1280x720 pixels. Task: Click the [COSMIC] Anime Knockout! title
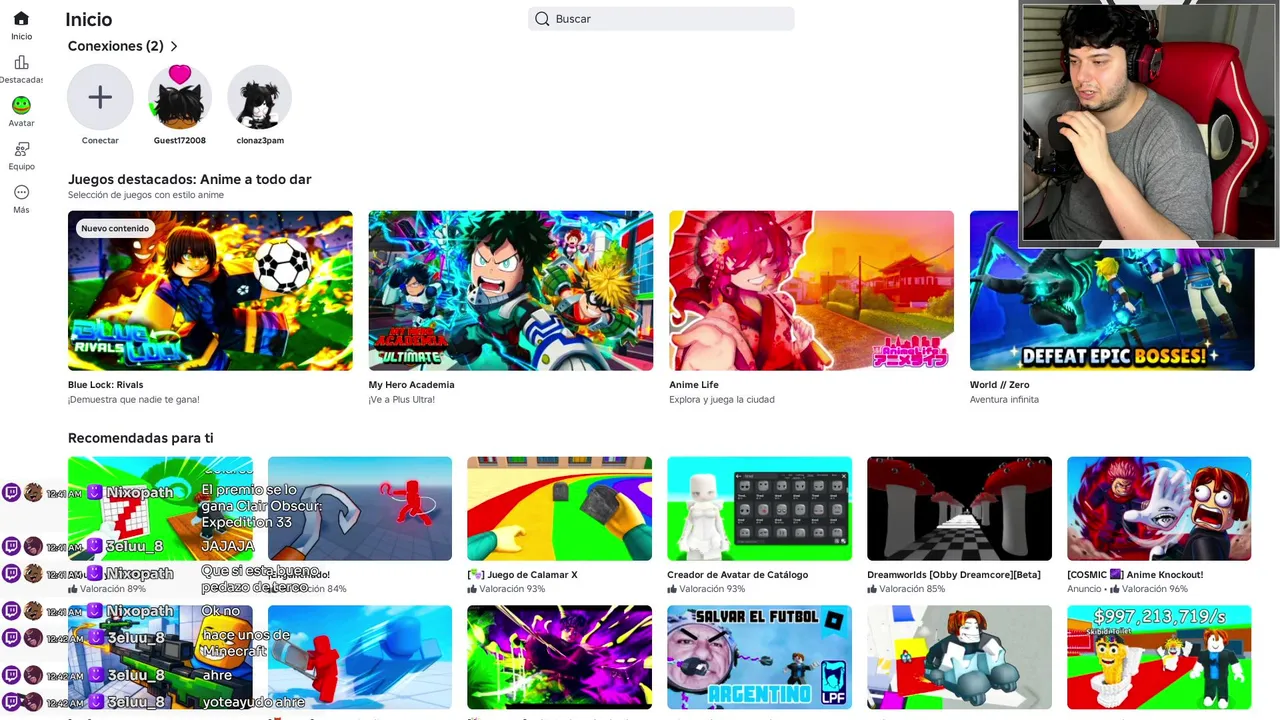coord(1135,575)
